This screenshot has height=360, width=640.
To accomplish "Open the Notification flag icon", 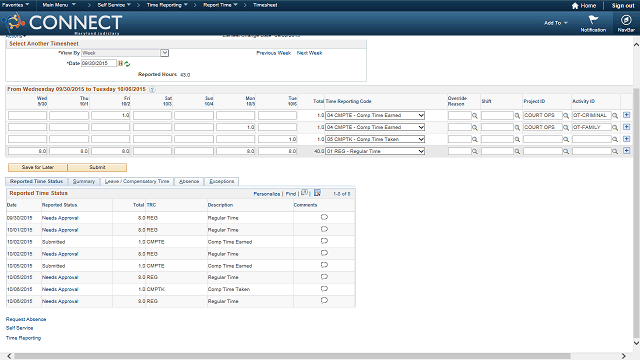I will pyautogui.click(x=593, y=20).
